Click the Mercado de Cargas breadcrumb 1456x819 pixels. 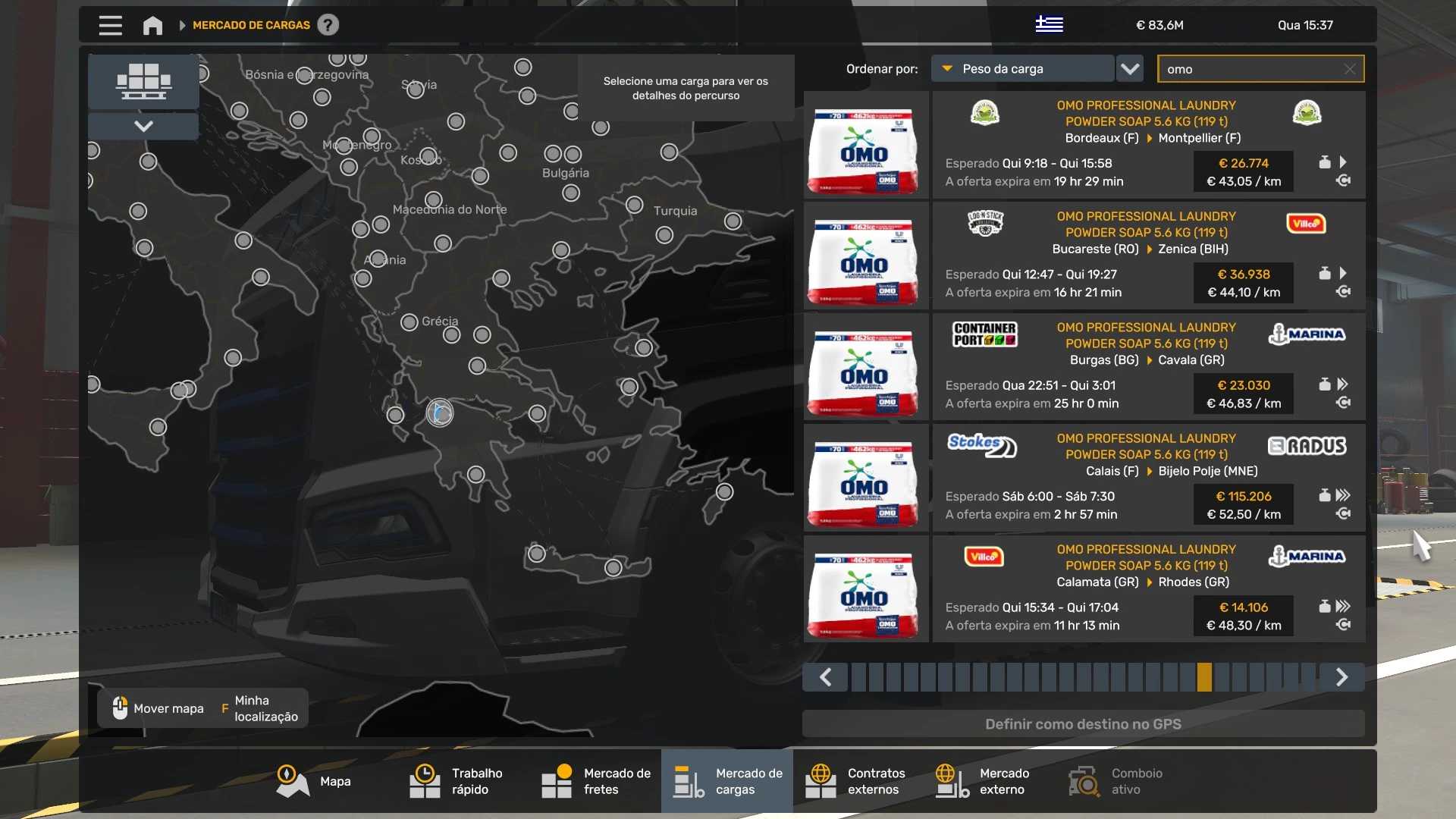[x=251, y=25]
